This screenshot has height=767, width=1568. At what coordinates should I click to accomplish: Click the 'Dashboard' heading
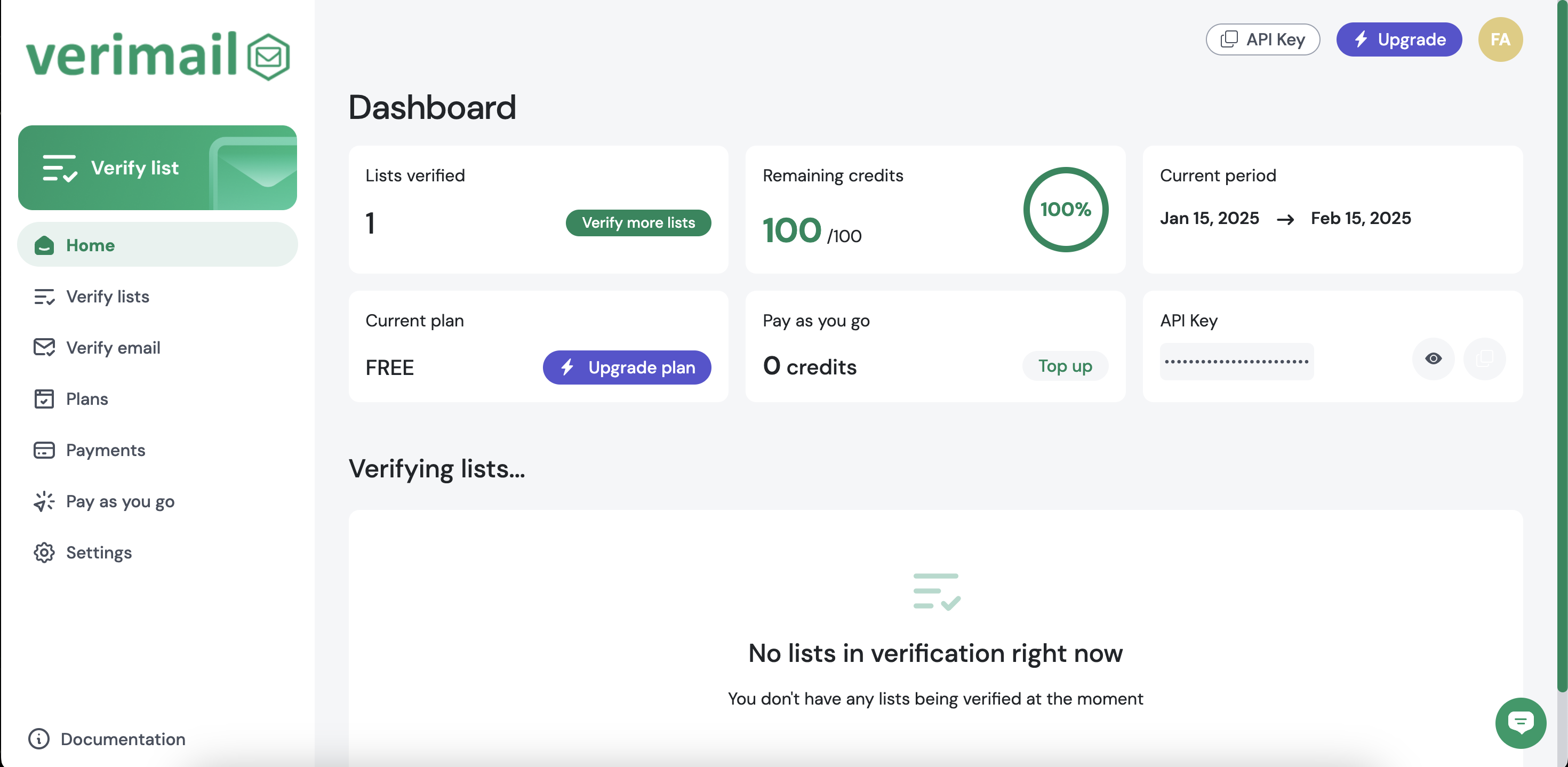(x=432, y=107)
